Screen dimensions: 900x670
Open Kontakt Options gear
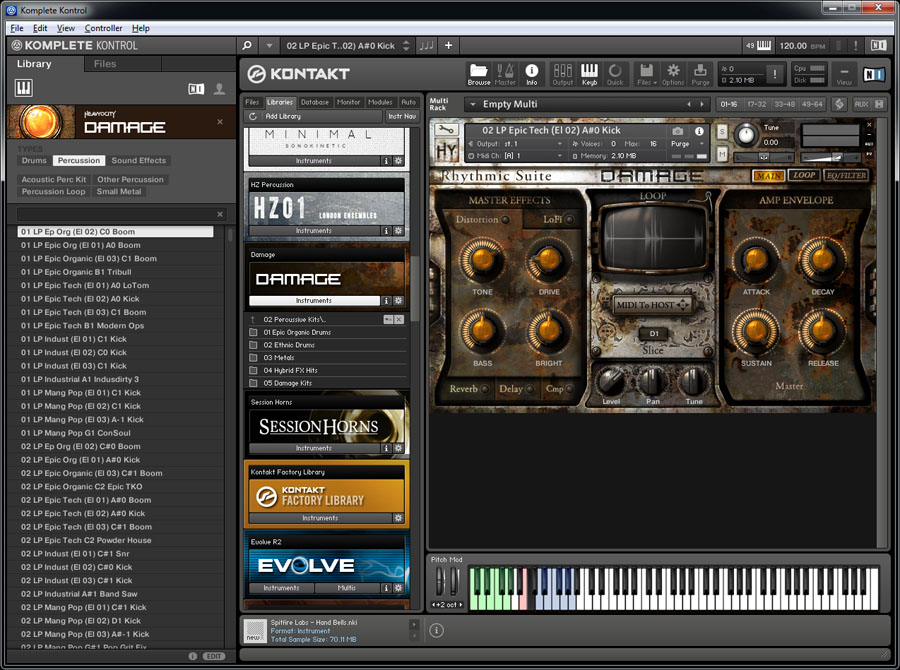(x=673, y=73)
